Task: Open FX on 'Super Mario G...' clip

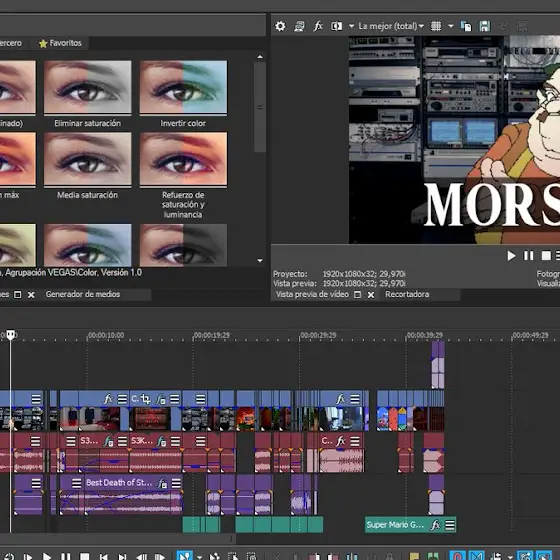Action: [435, 525]
